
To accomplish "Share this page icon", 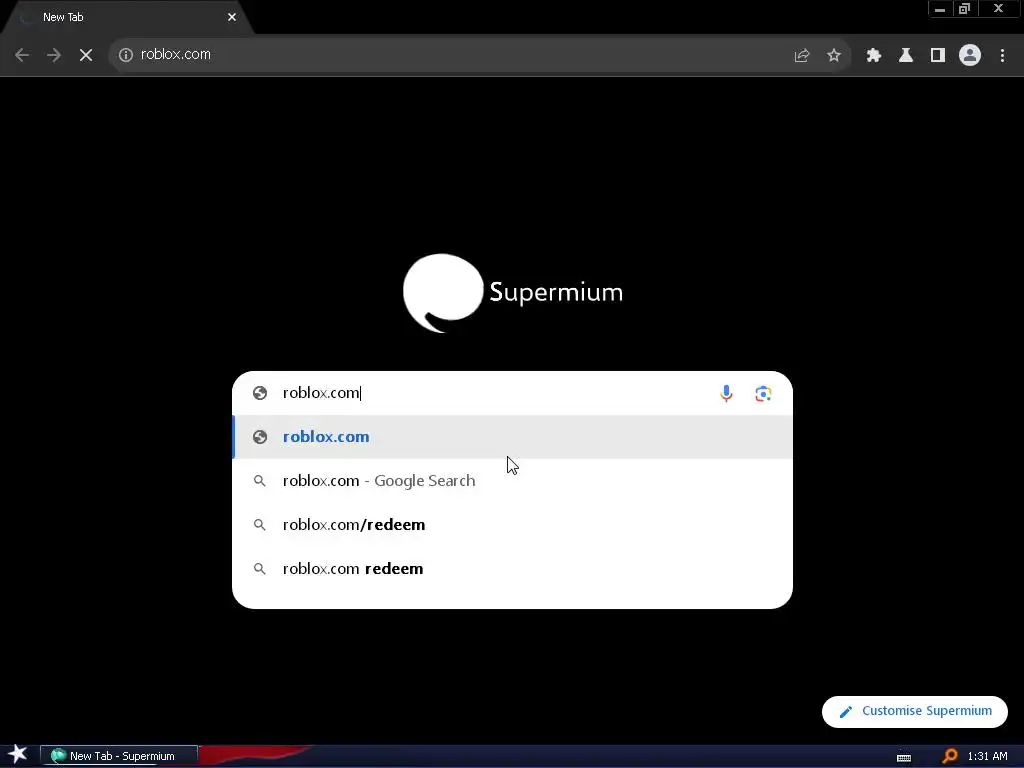I will coord(802,56).
